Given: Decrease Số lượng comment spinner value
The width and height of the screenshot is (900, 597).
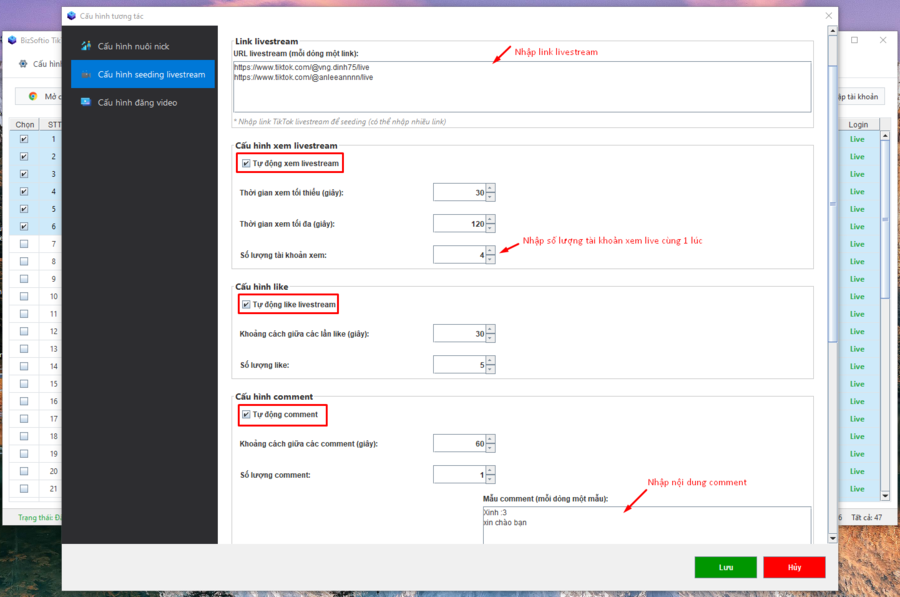Looking at the screenshot, I should tap(490, 478).
